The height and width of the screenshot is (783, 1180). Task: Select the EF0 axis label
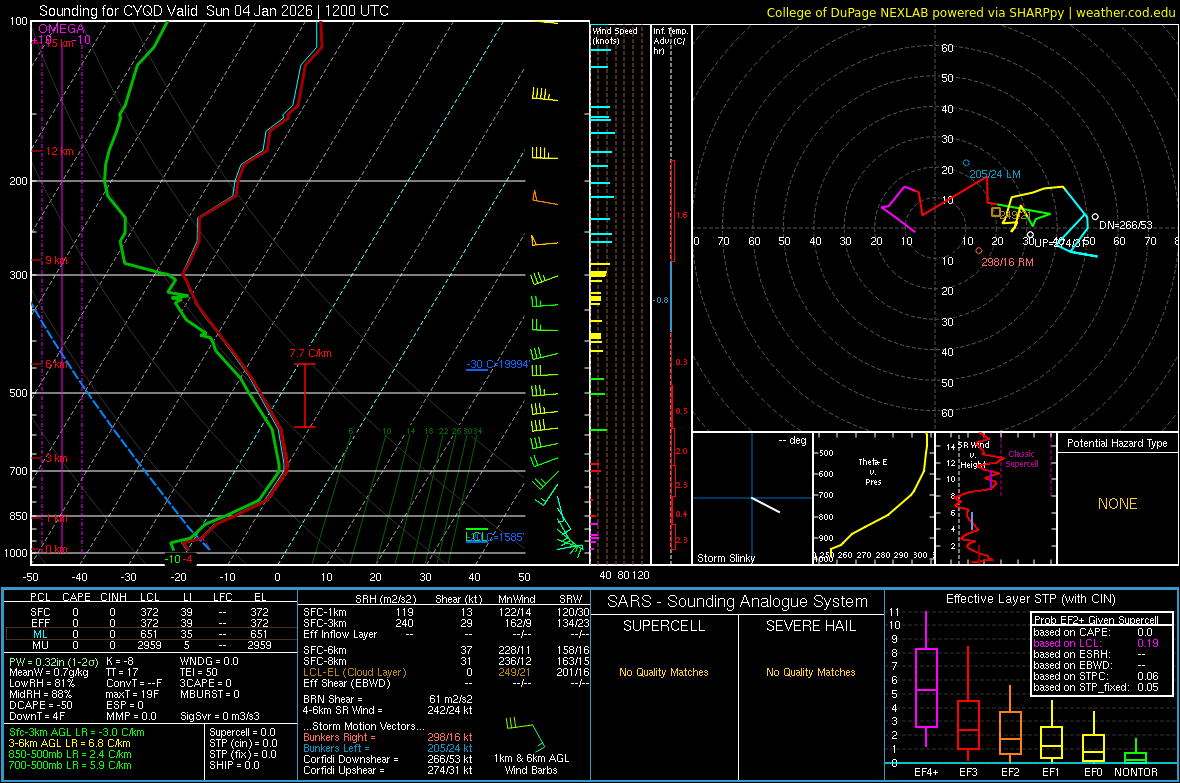click(1093, 772)
